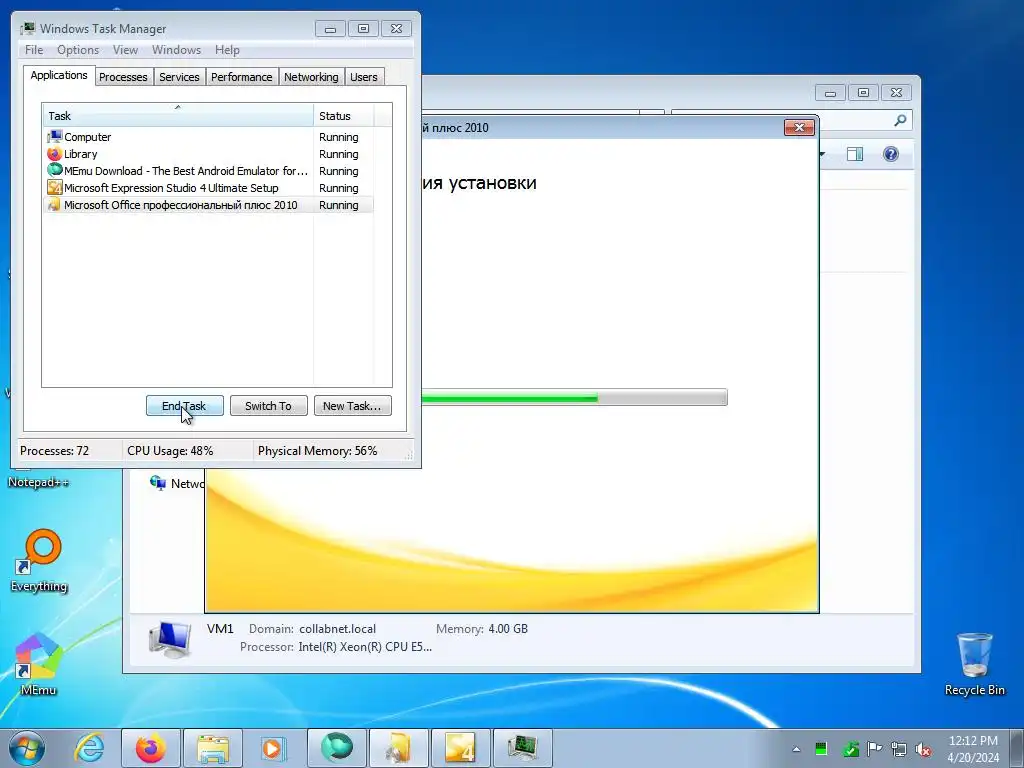Click the New Task... button
Viewport: 1024px width, 768px height.
353,406
